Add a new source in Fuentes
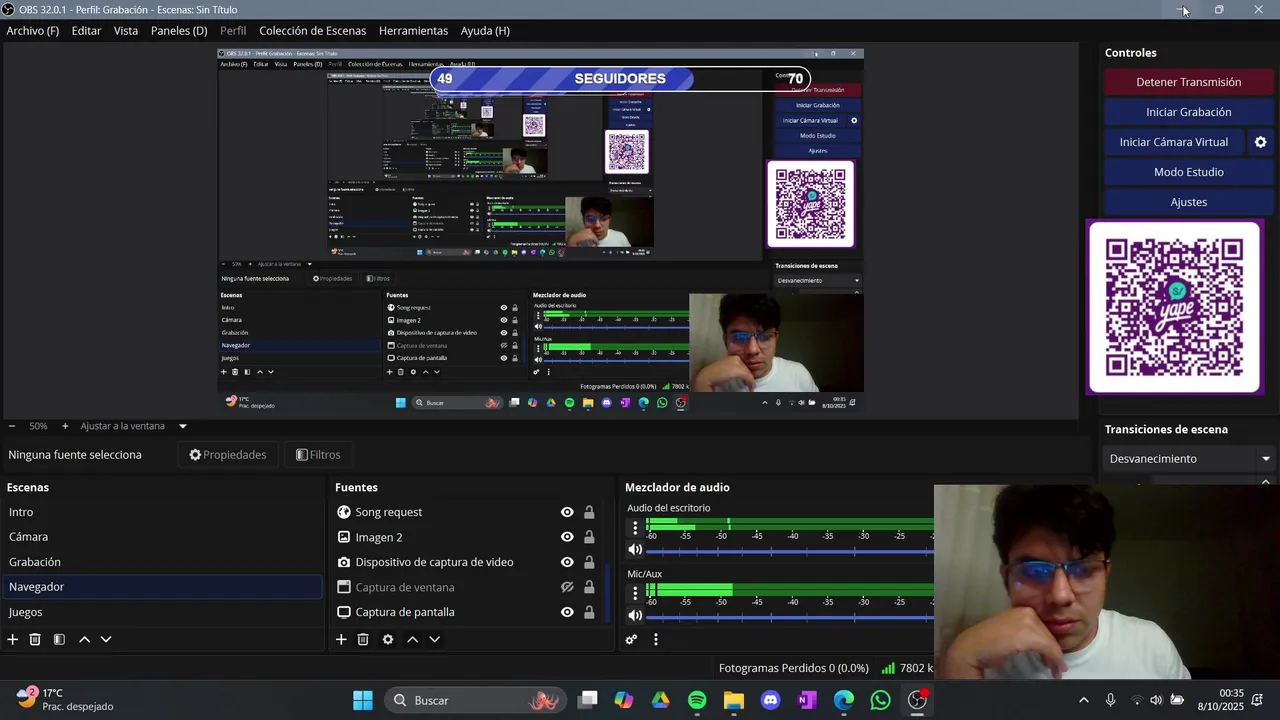The image size is (1280, 720). (x=341, y=639)
